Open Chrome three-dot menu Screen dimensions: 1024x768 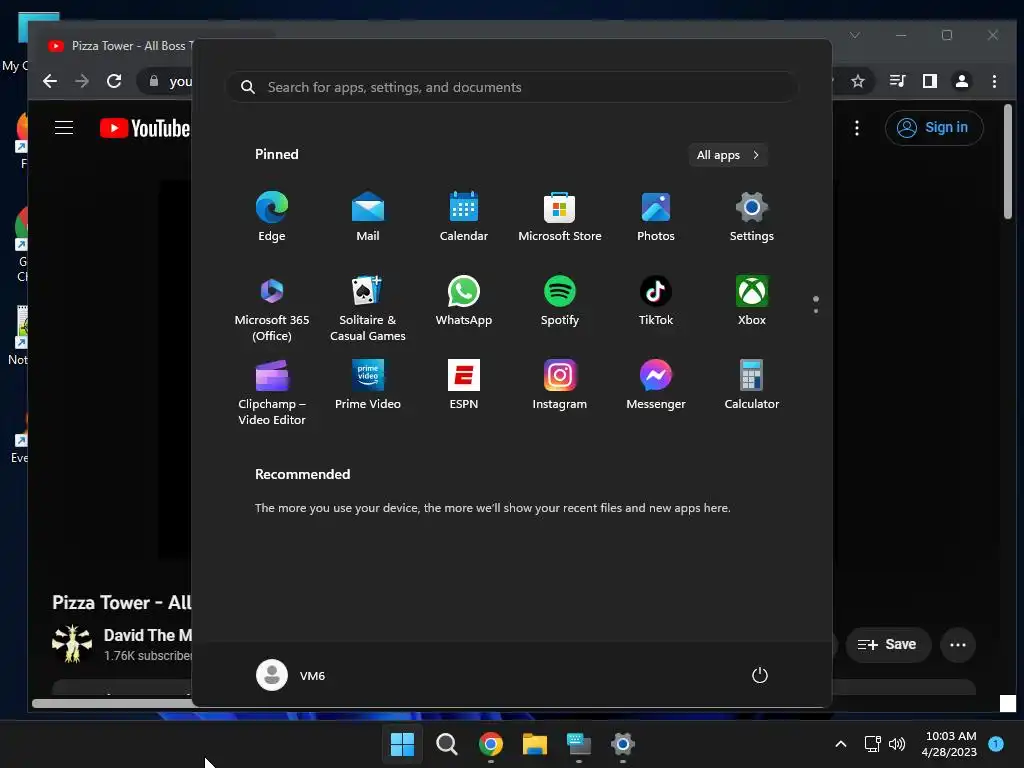[994, 81]
